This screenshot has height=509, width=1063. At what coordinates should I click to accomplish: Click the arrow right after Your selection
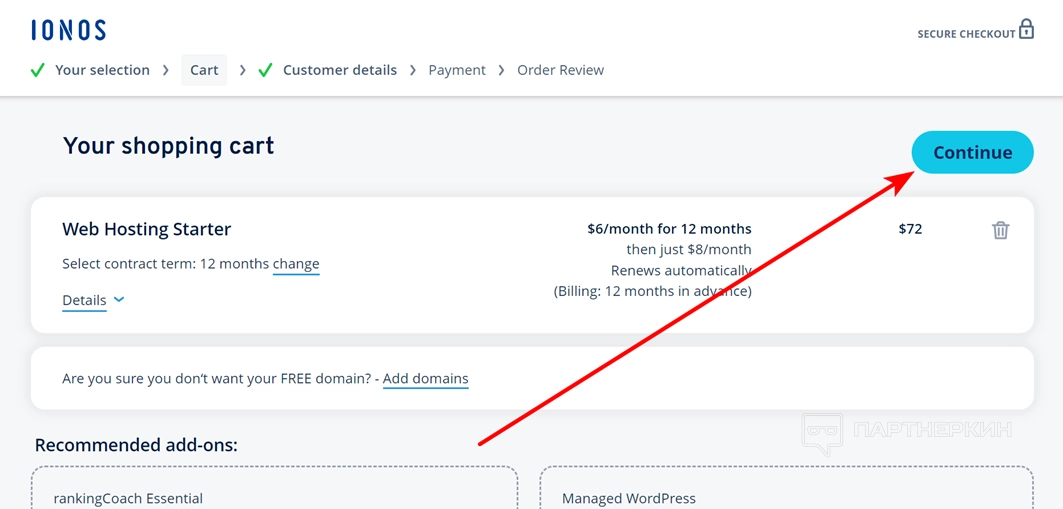[x=165, y=70]
